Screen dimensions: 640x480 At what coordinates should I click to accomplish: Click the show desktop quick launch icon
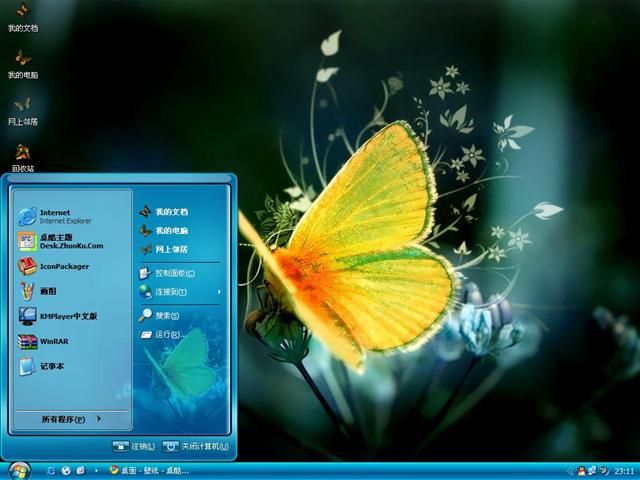click(81, 471)
